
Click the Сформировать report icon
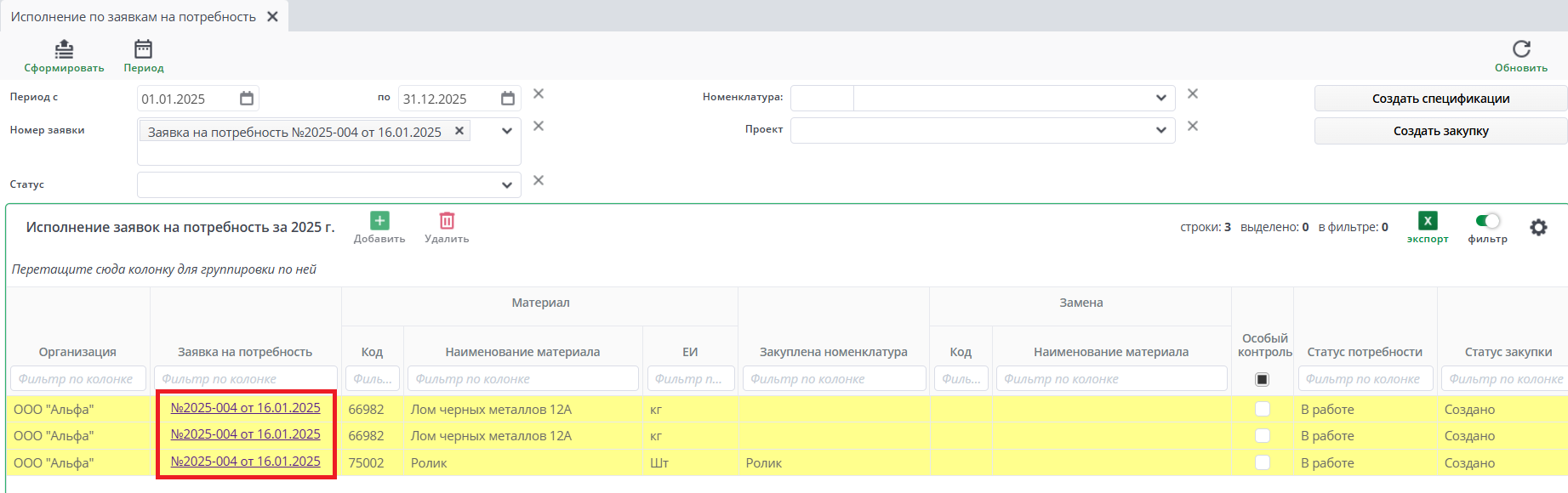(x=64, y=49)
